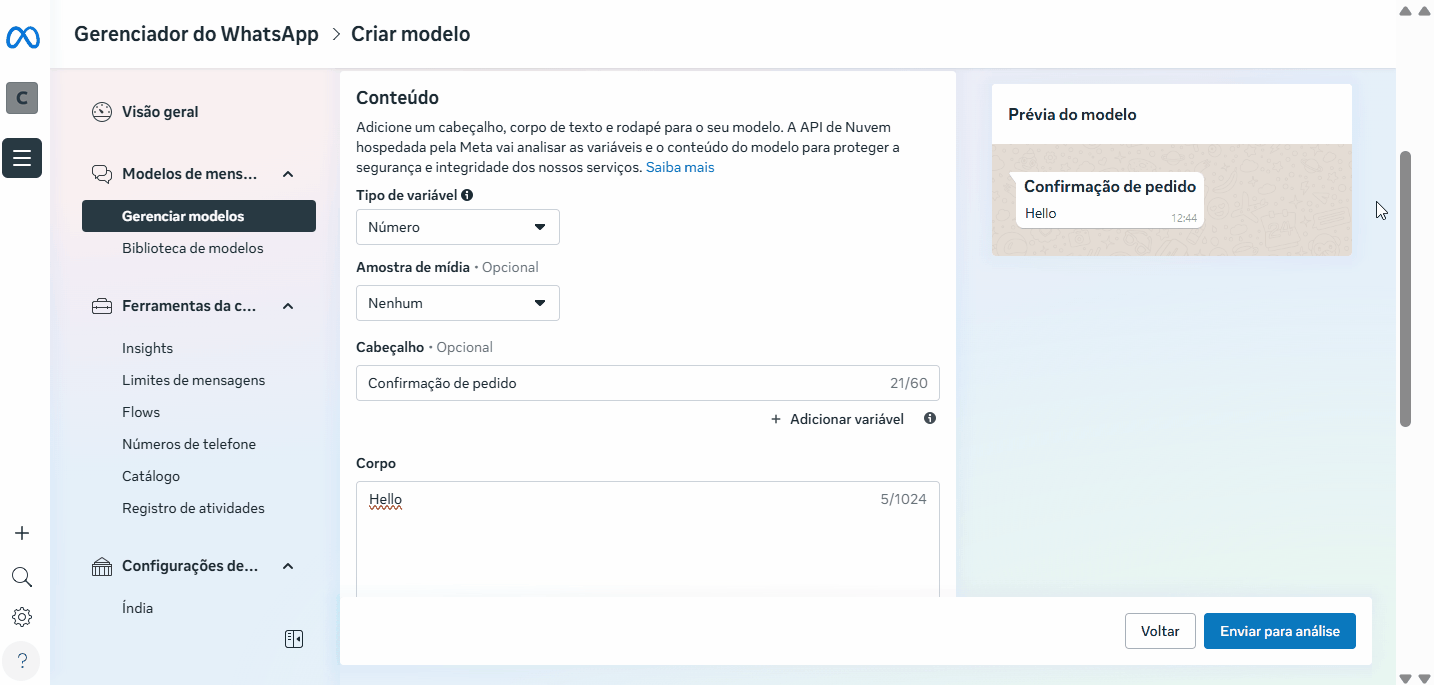Collapse Modelos de mensagem section
This screenshot has width=1434, height=685.
coord(288,174)
